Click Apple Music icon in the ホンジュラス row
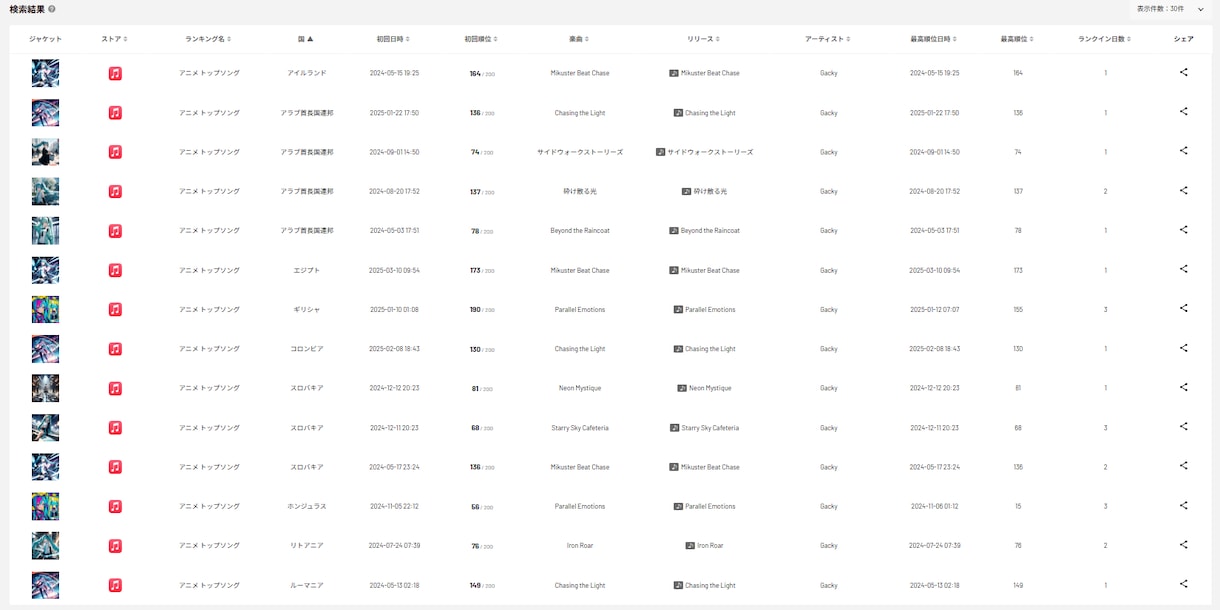This screenshot has height=610, width=1220. [115, 506]
